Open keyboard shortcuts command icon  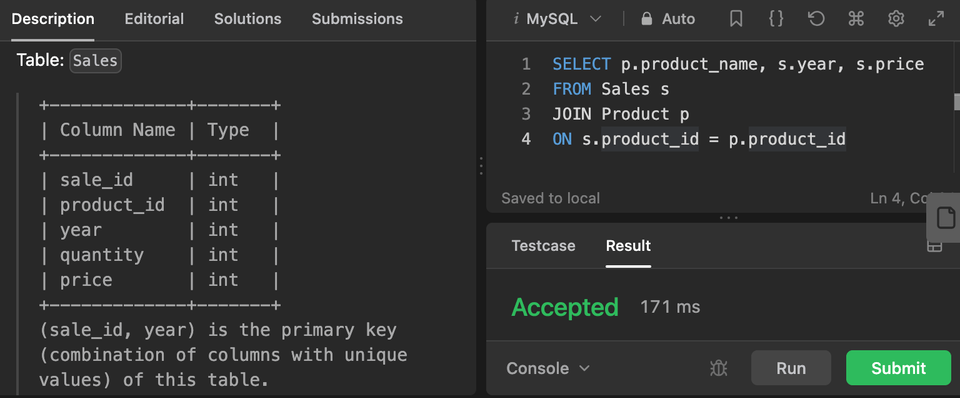tap(856, 19)
